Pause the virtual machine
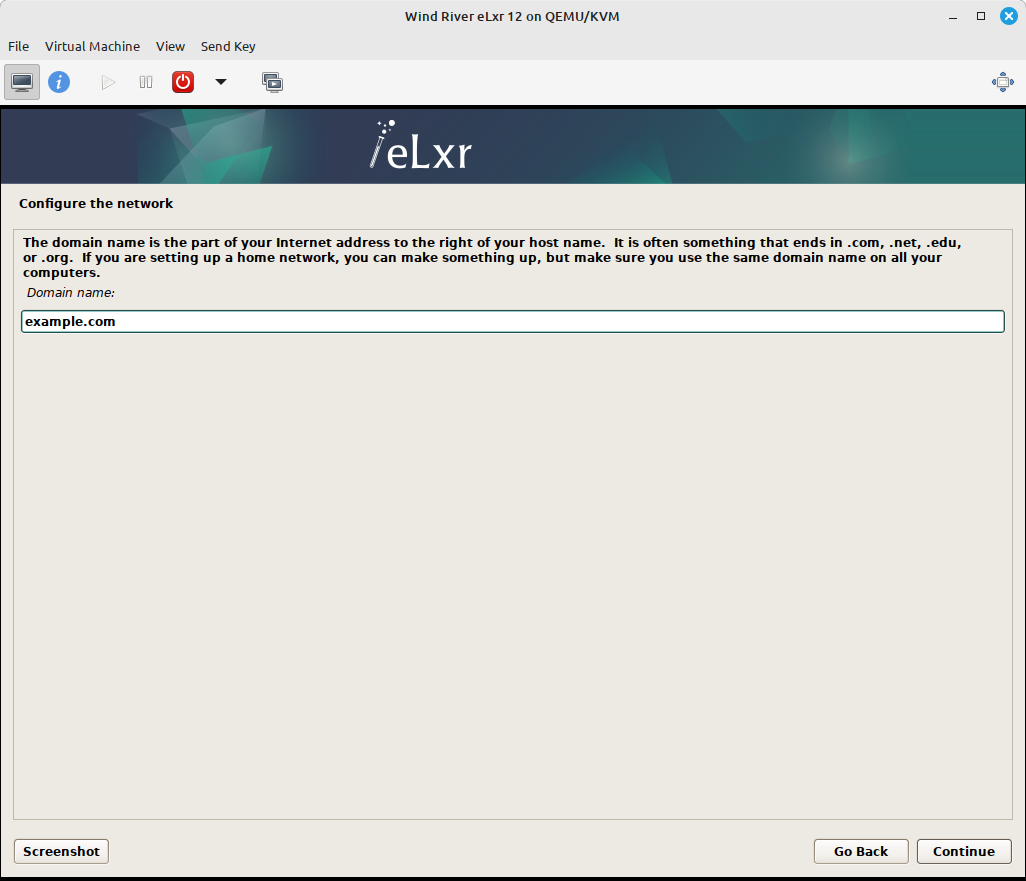Viewport: 1026px width, 881px height. pos(145,81)
